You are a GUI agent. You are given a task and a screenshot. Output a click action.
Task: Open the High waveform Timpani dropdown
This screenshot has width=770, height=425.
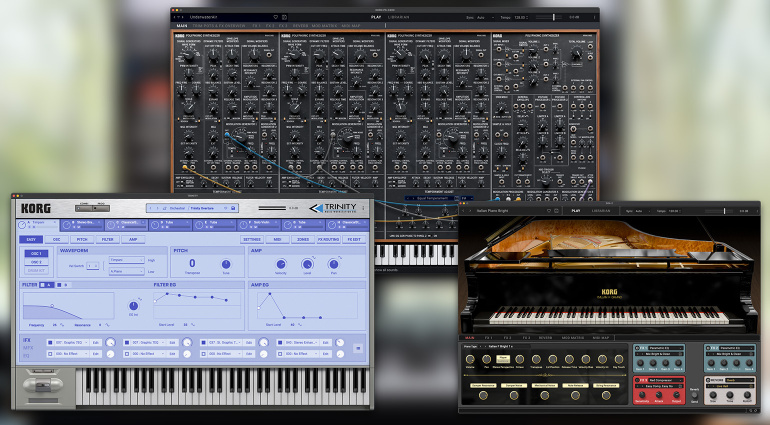(x=125, y=259)
